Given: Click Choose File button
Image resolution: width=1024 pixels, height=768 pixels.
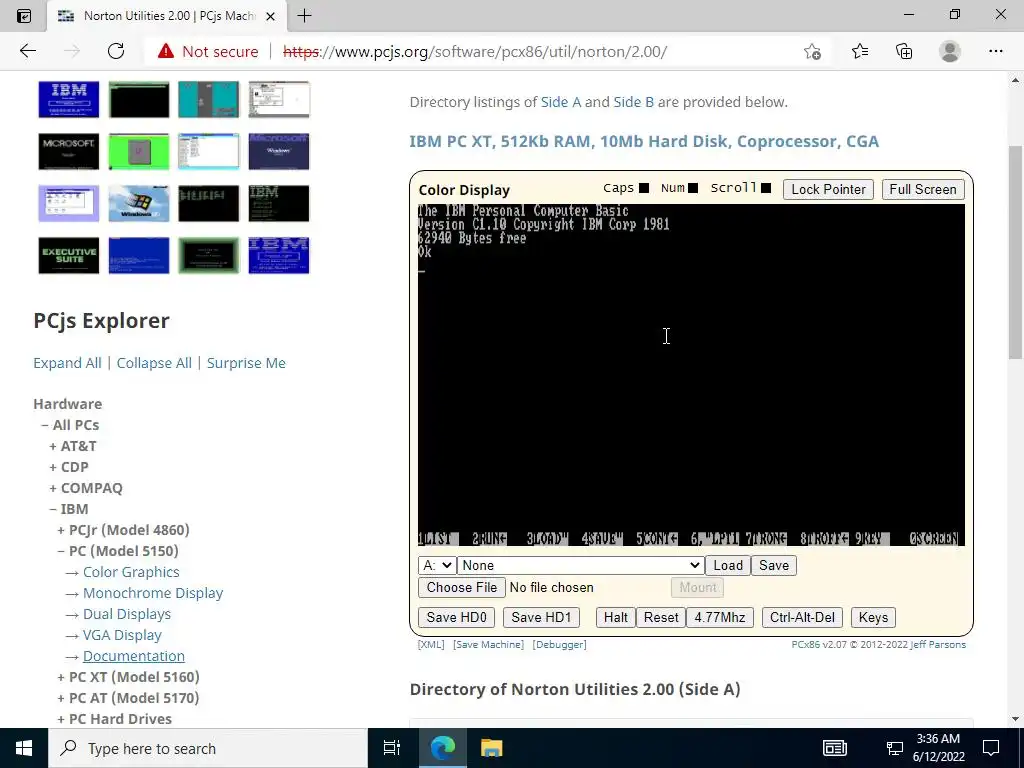Looking at the screenshot, I should (x=462, y=587).
